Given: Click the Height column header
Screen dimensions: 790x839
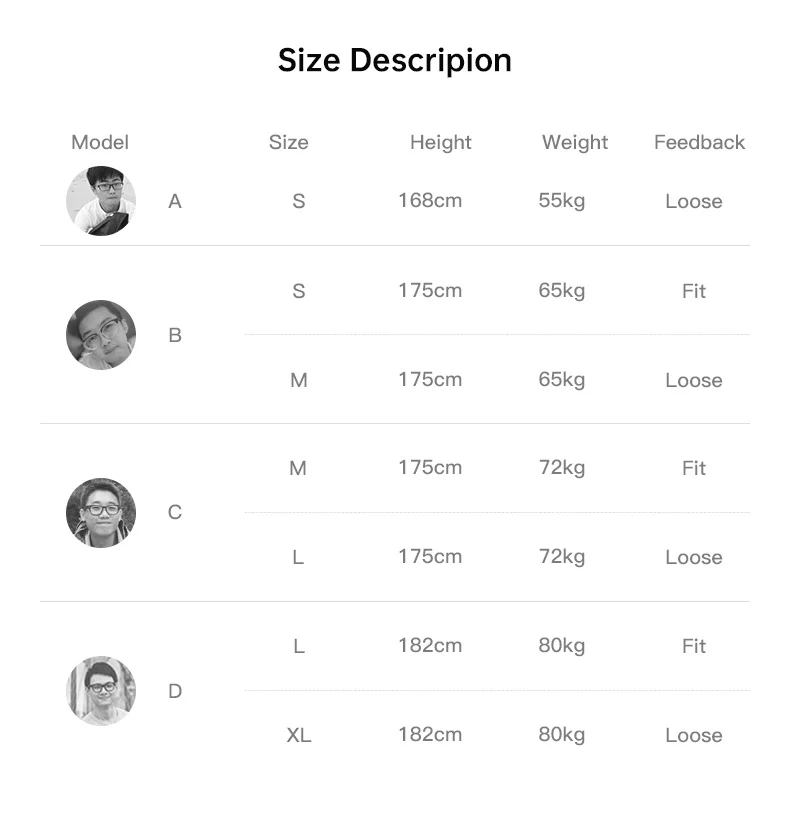Looking at the screenshot, I should click(440, 142).
